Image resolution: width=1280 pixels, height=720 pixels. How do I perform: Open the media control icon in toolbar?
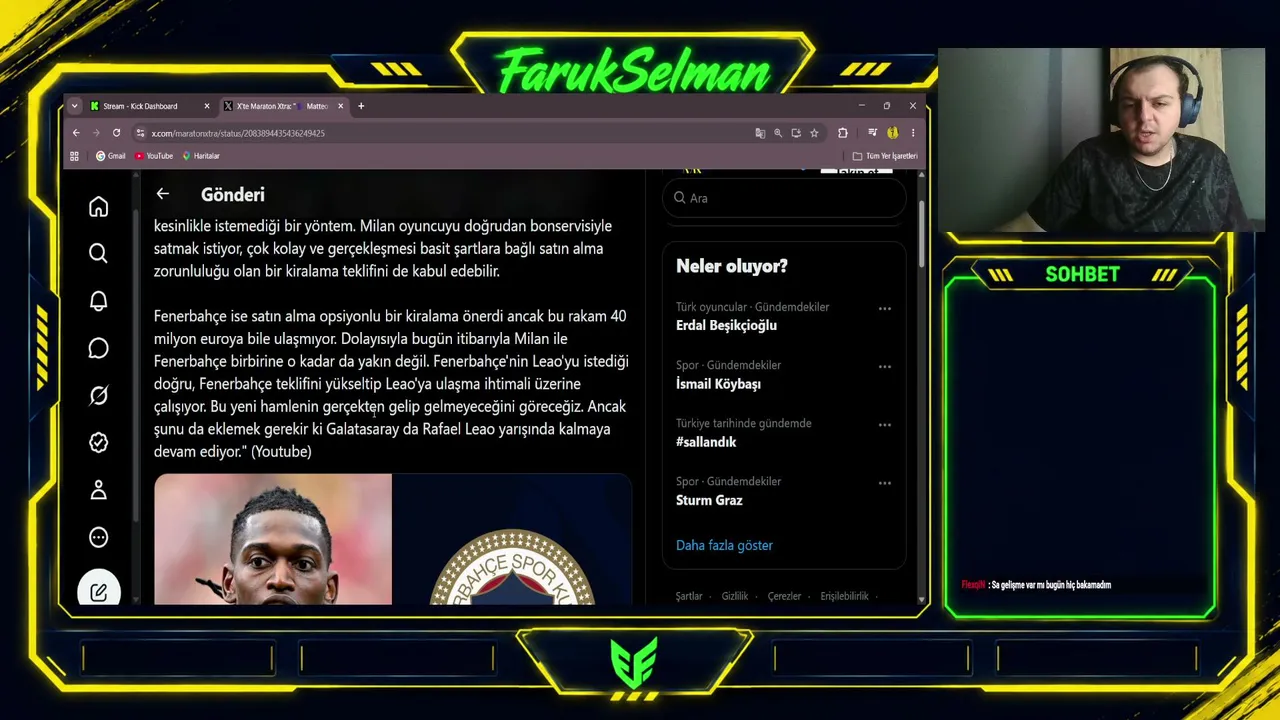pyautogui.click(x=872, y=133)
